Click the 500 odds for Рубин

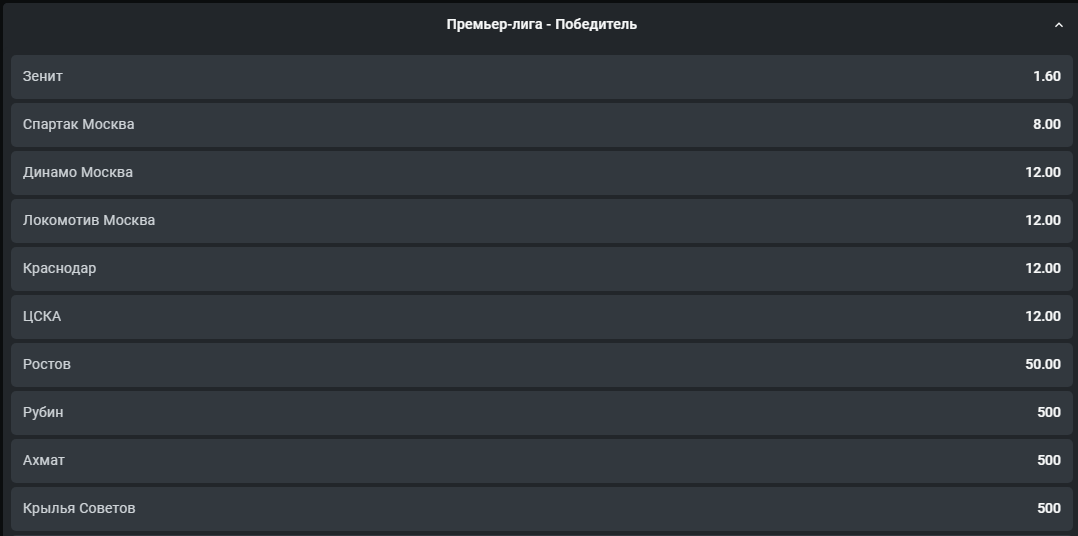pyautogui.click(x=1048, y=412)
